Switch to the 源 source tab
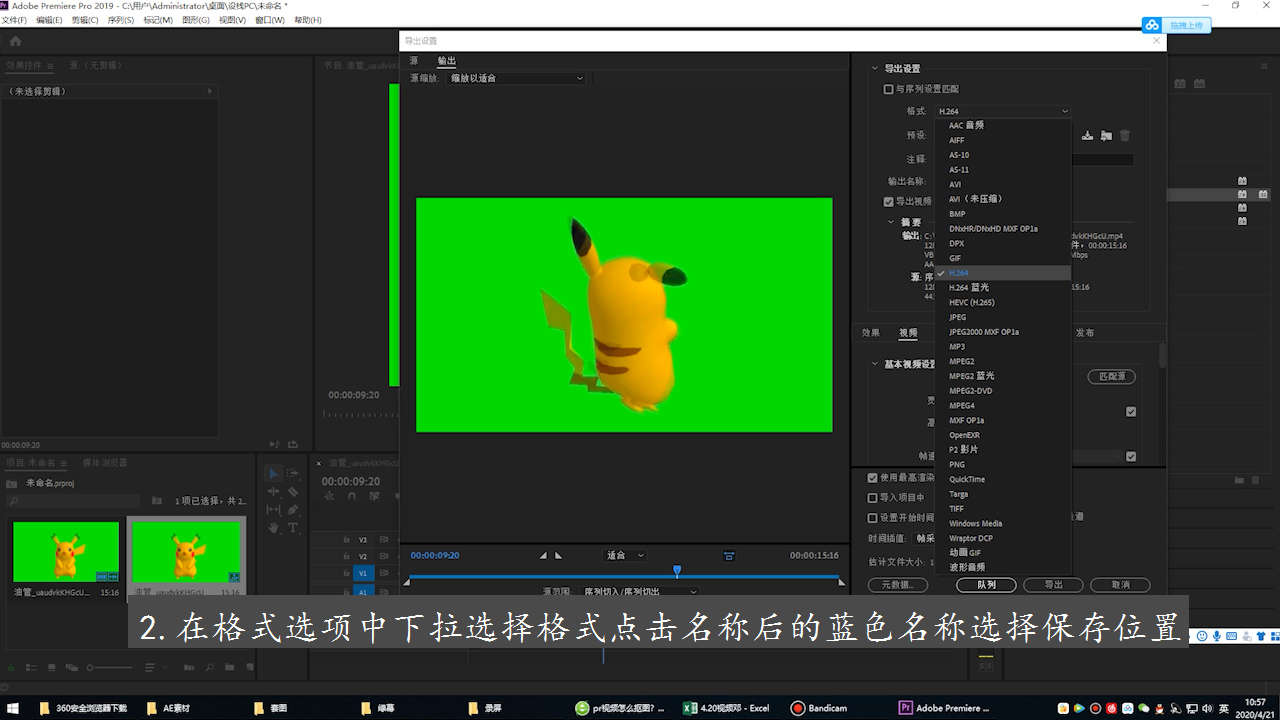Image resolution: width=1280 pixels, height=720 pixels. click(x=414, y=61)
